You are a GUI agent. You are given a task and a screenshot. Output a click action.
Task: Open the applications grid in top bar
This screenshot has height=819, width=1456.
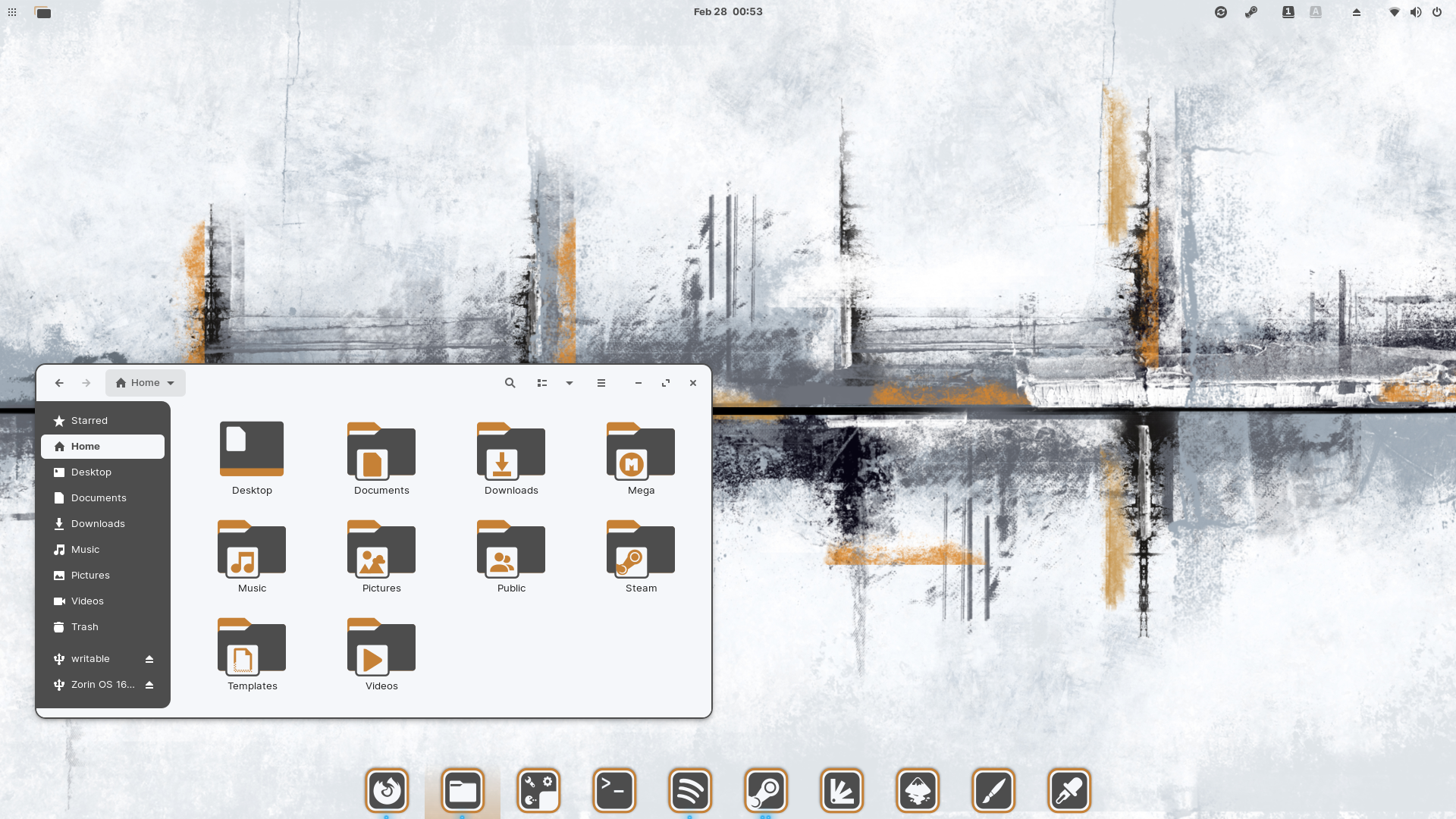(x=12, y=12)
